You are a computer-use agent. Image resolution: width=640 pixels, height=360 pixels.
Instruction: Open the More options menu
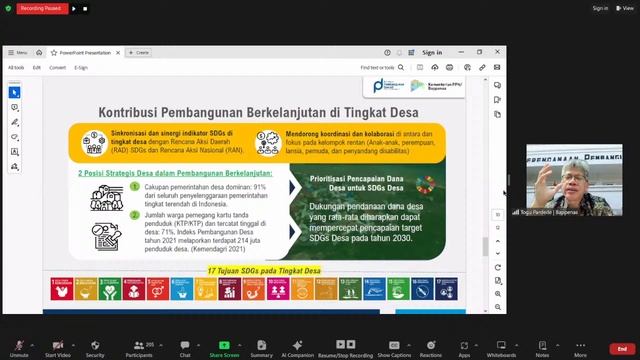pyautogui.click(x=580, y=349)
